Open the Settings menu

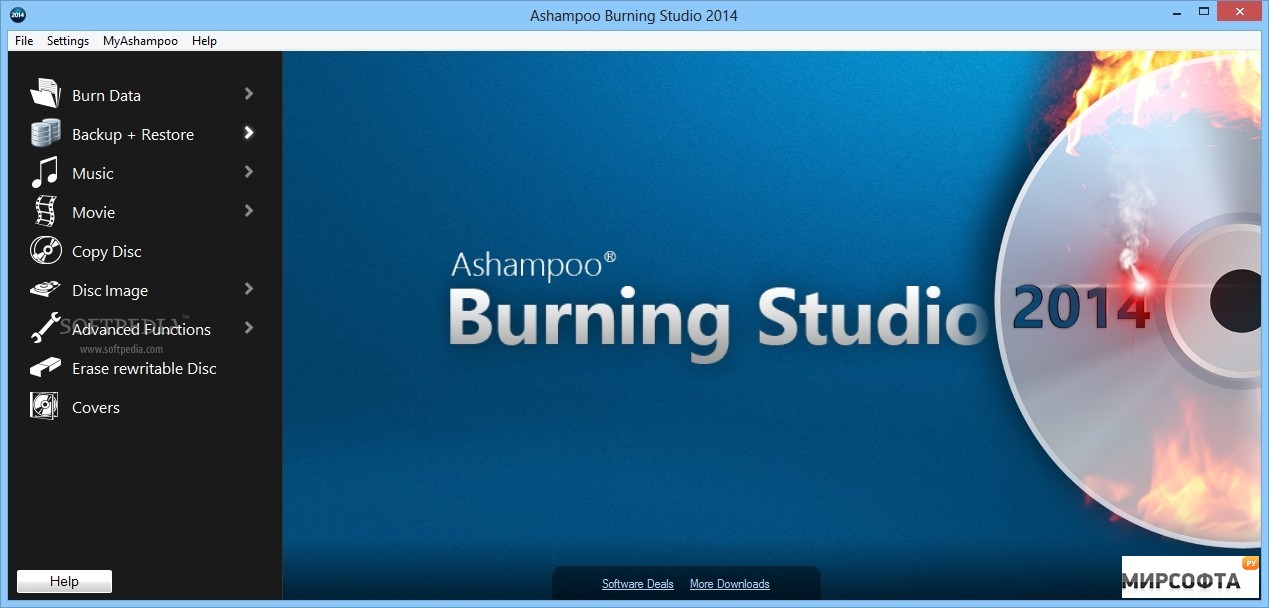tap(68, 41)
